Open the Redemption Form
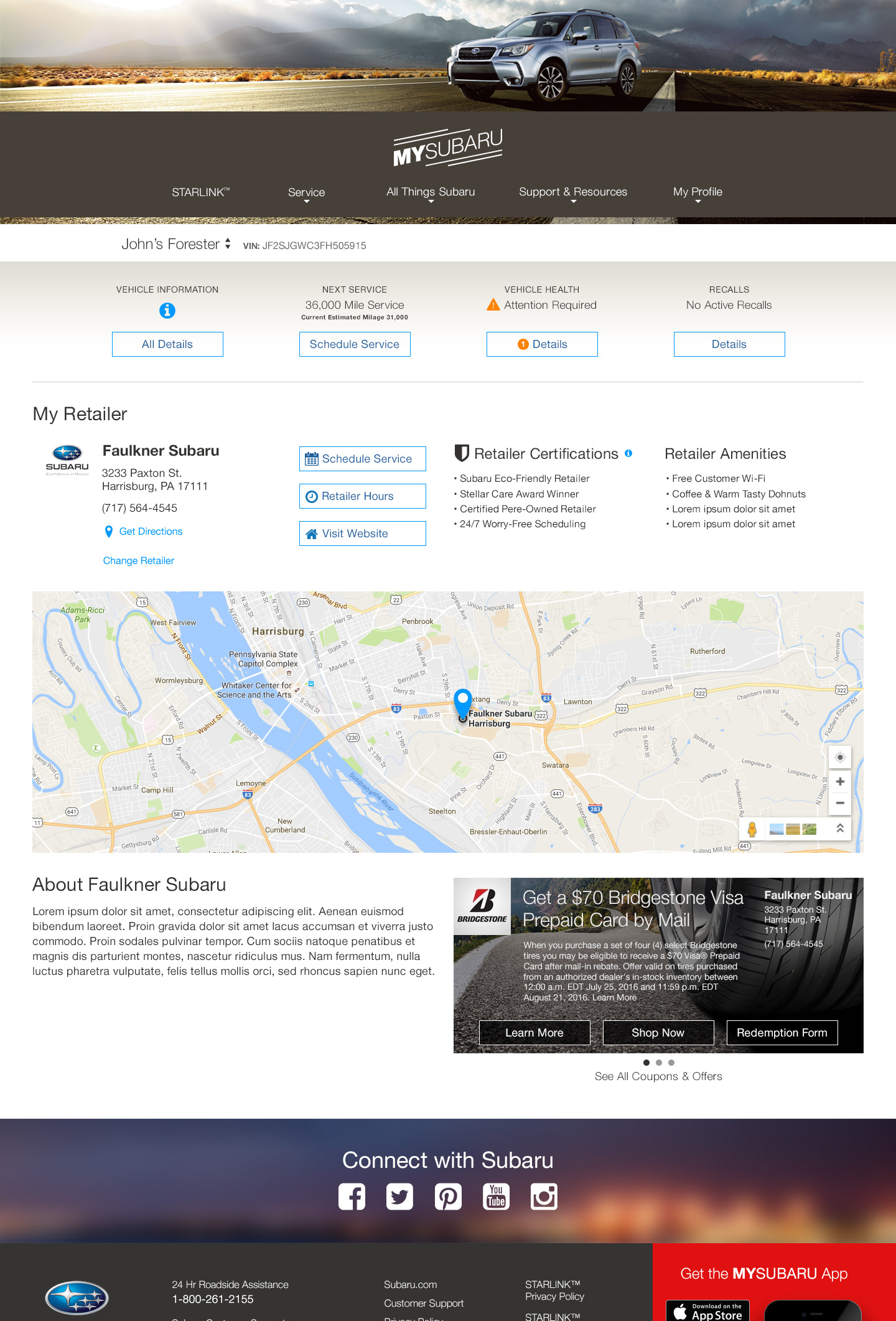 pos(782,1033)
